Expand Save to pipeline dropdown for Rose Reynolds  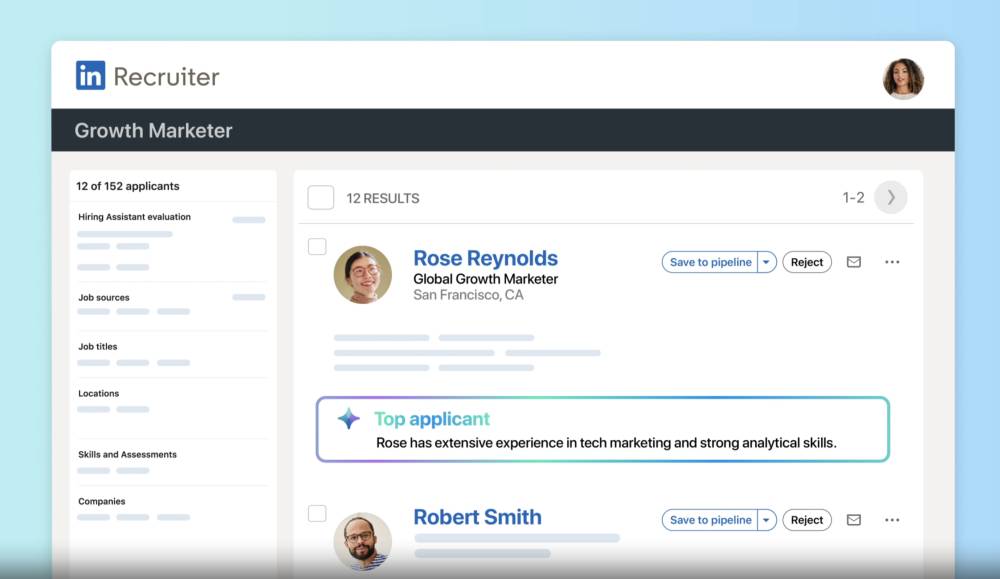[767, 262]
